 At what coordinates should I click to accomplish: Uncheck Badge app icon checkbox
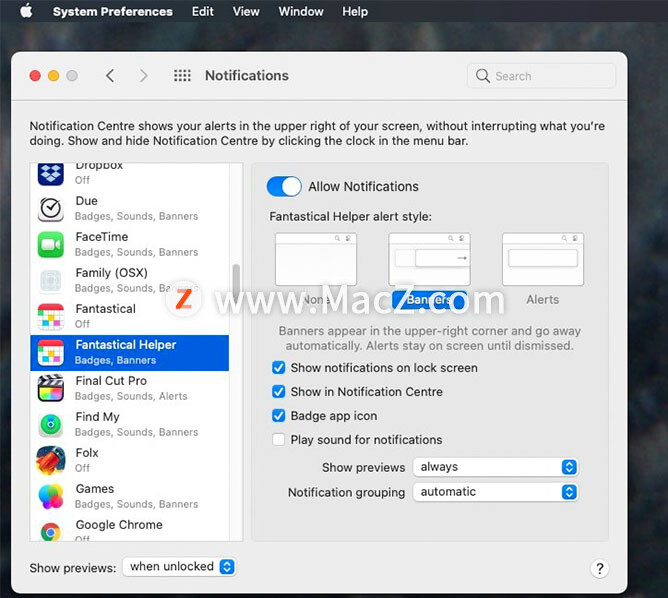pyautogui.click(x=279, y=415)
